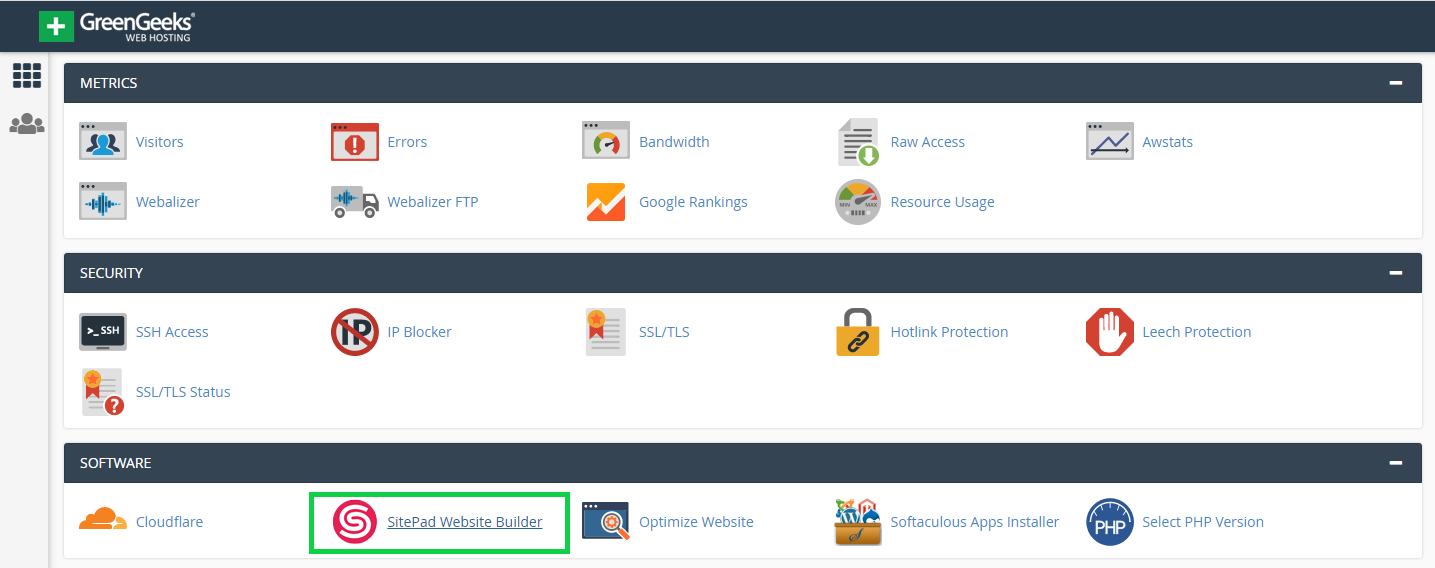
Task: Click the Errors warning icon
Action: (x=355, y=142)
